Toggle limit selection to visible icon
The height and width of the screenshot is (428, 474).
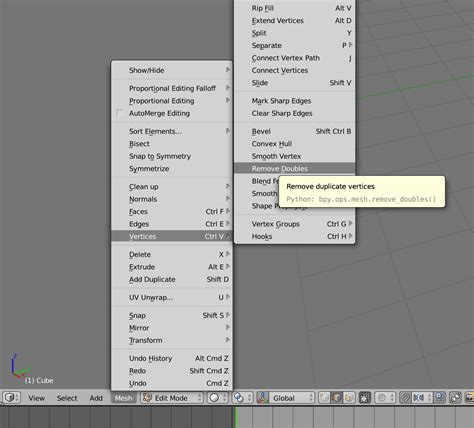pyautogui.click(x=364, y=398)
